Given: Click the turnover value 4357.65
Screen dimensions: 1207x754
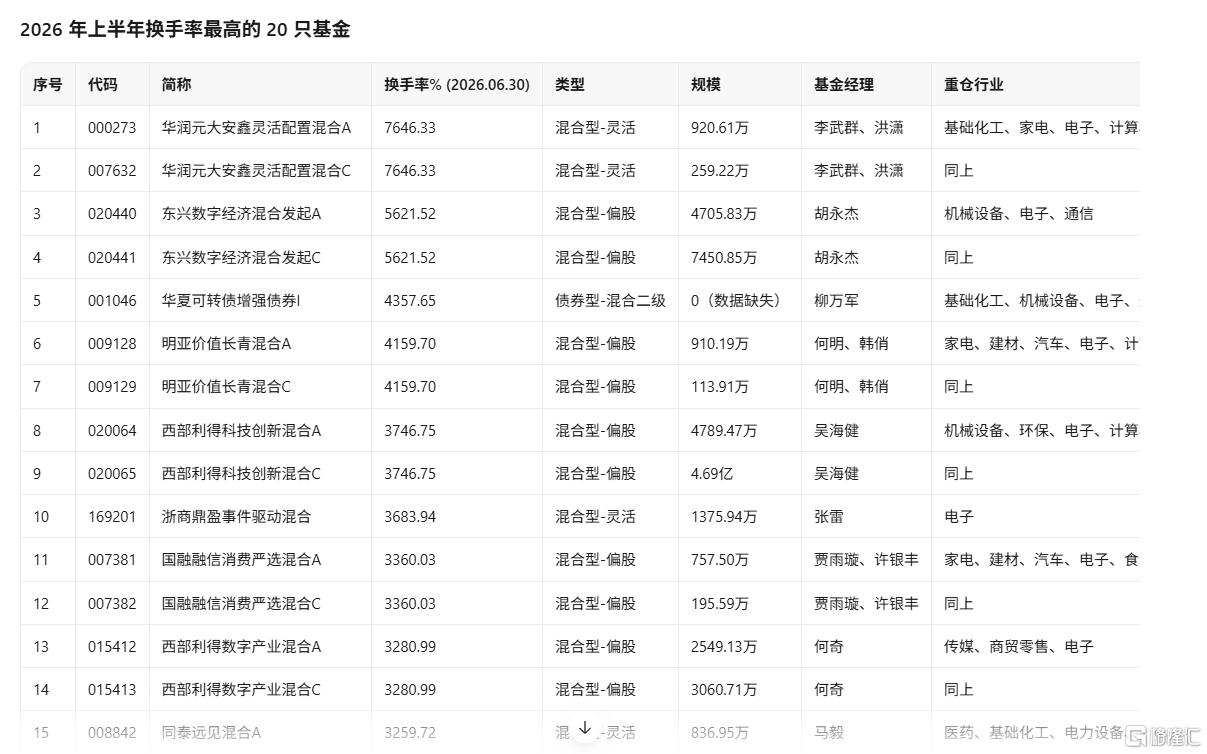Looking at the screenshot, I should pyautogui.click(x=410, y=301).
